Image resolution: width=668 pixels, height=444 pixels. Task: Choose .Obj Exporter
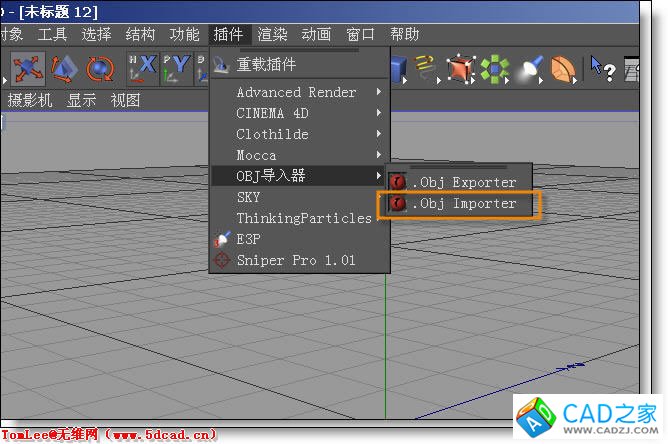click(x=459, y=182)
